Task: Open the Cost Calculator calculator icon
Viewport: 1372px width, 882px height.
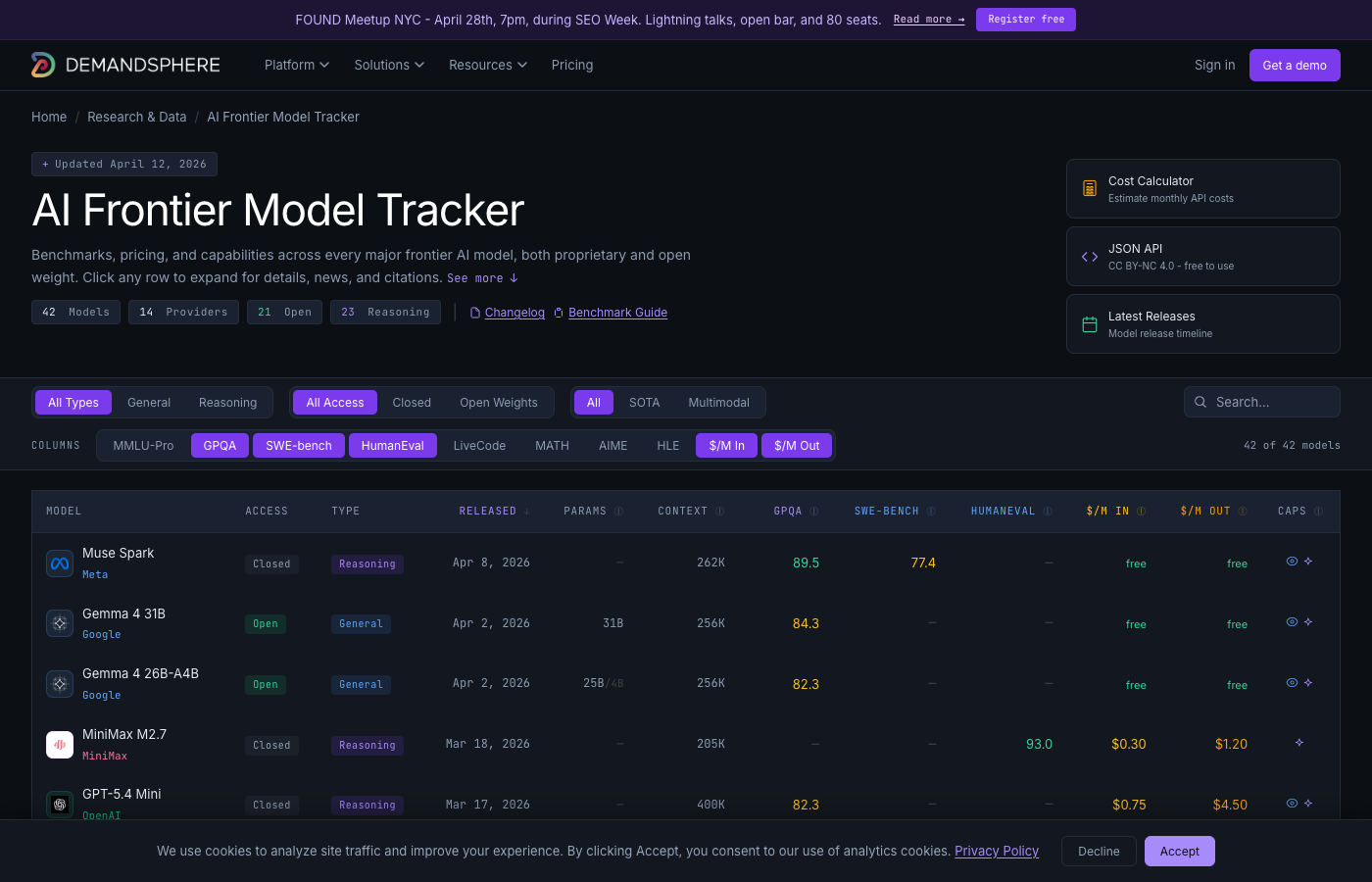Action: tap(1089, 187)
